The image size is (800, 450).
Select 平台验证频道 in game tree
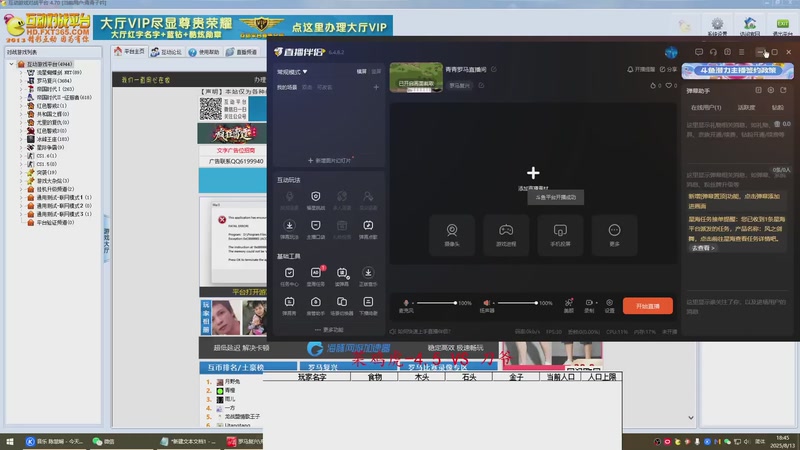click(x=55, y=222)
